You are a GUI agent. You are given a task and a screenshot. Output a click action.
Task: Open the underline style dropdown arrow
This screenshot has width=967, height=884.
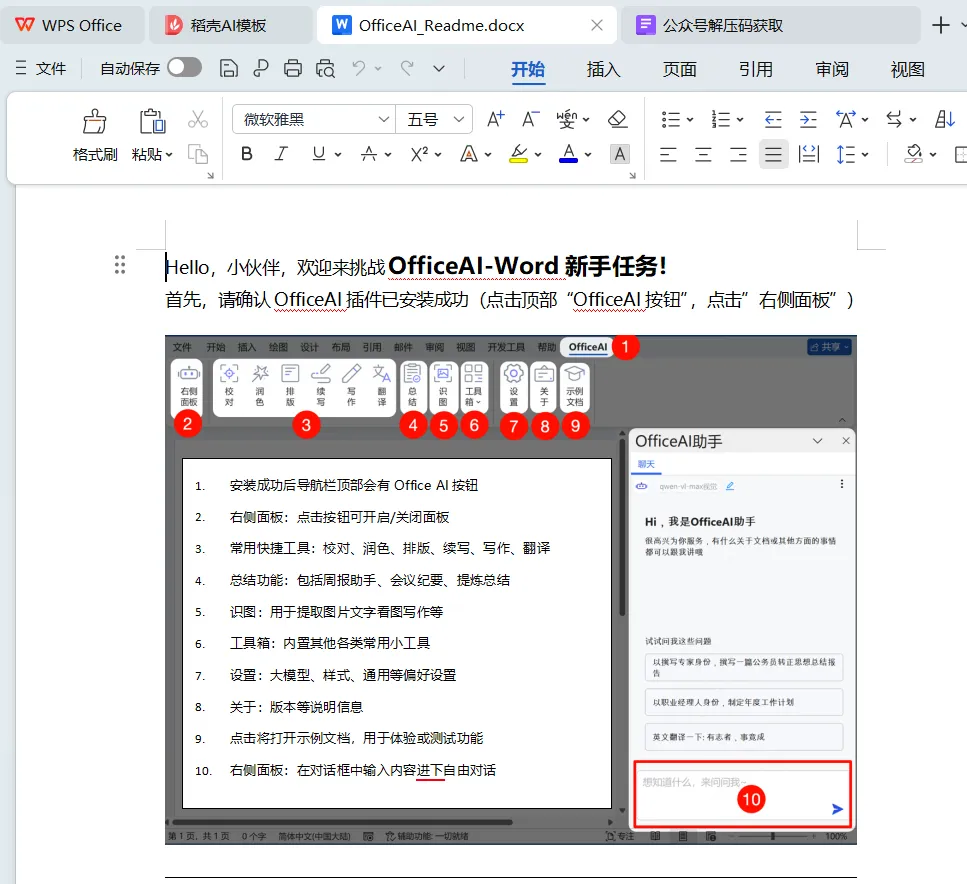(338, 154)
